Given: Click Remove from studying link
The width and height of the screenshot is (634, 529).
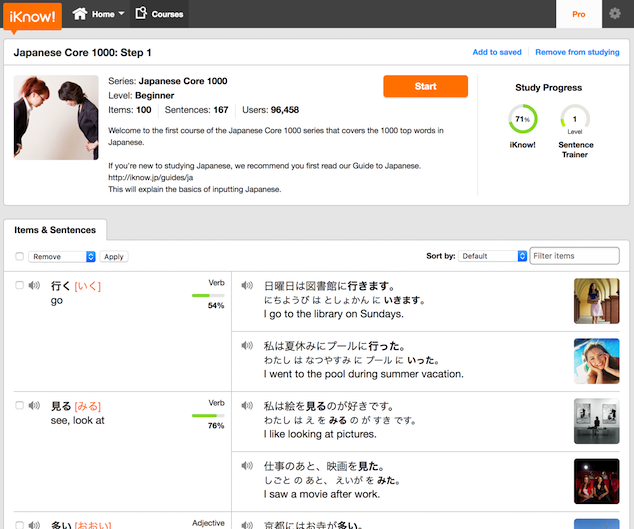Looking at the screenshot, I should coord(577,52).
